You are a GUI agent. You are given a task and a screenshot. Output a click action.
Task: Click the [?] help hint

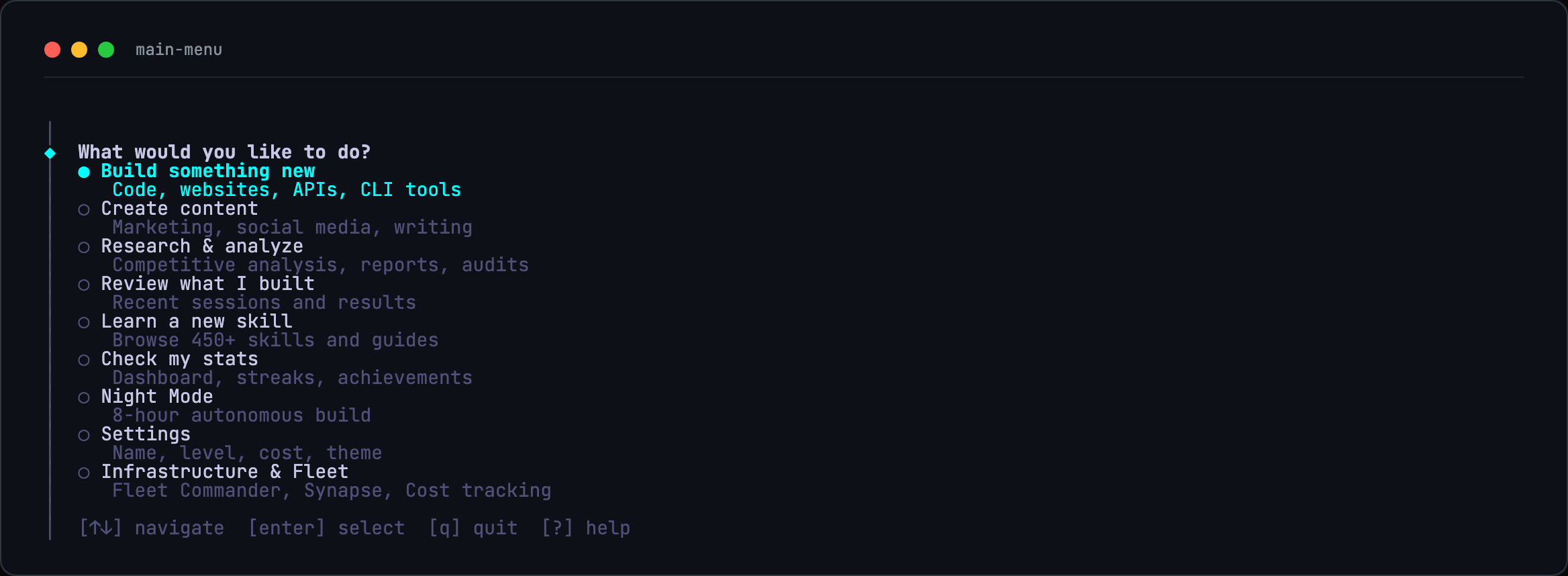coord(585,528)
